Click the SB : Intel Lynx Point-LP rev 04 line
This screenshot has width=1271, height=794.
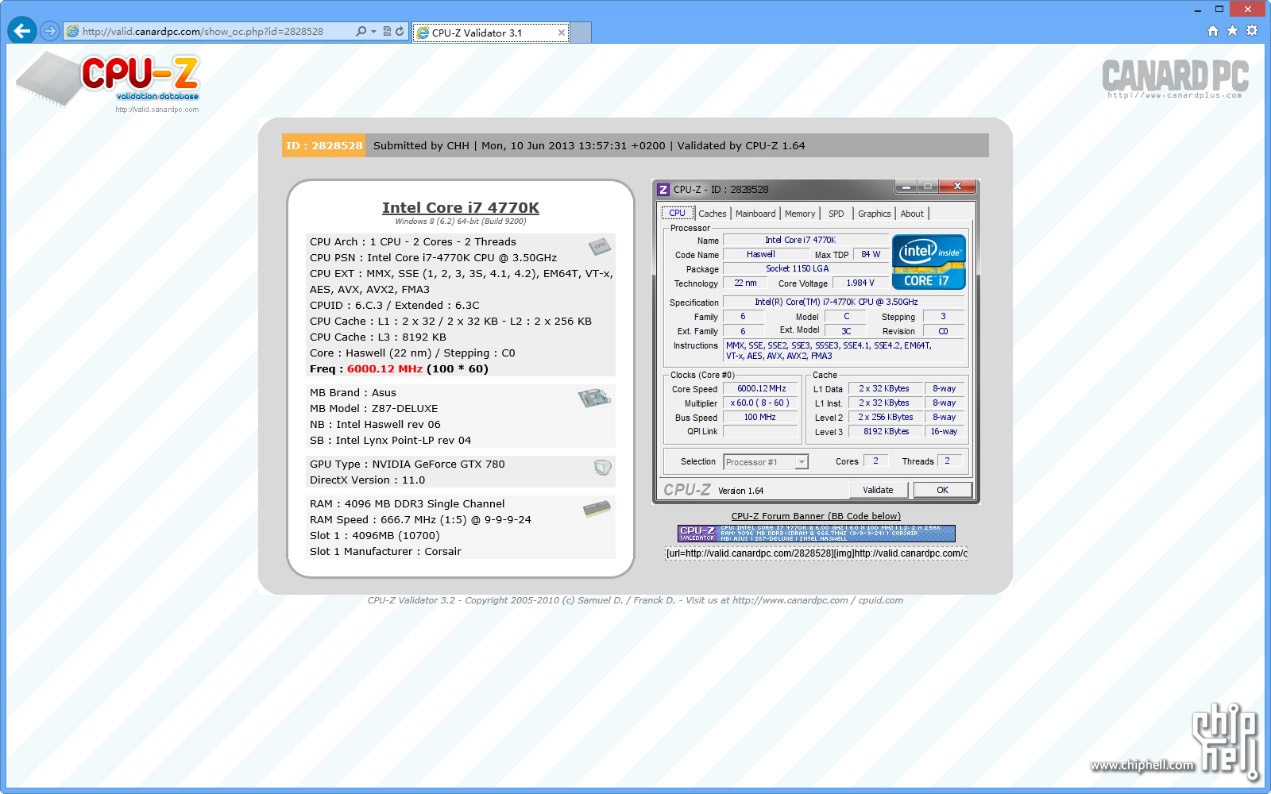coord(390,440)
